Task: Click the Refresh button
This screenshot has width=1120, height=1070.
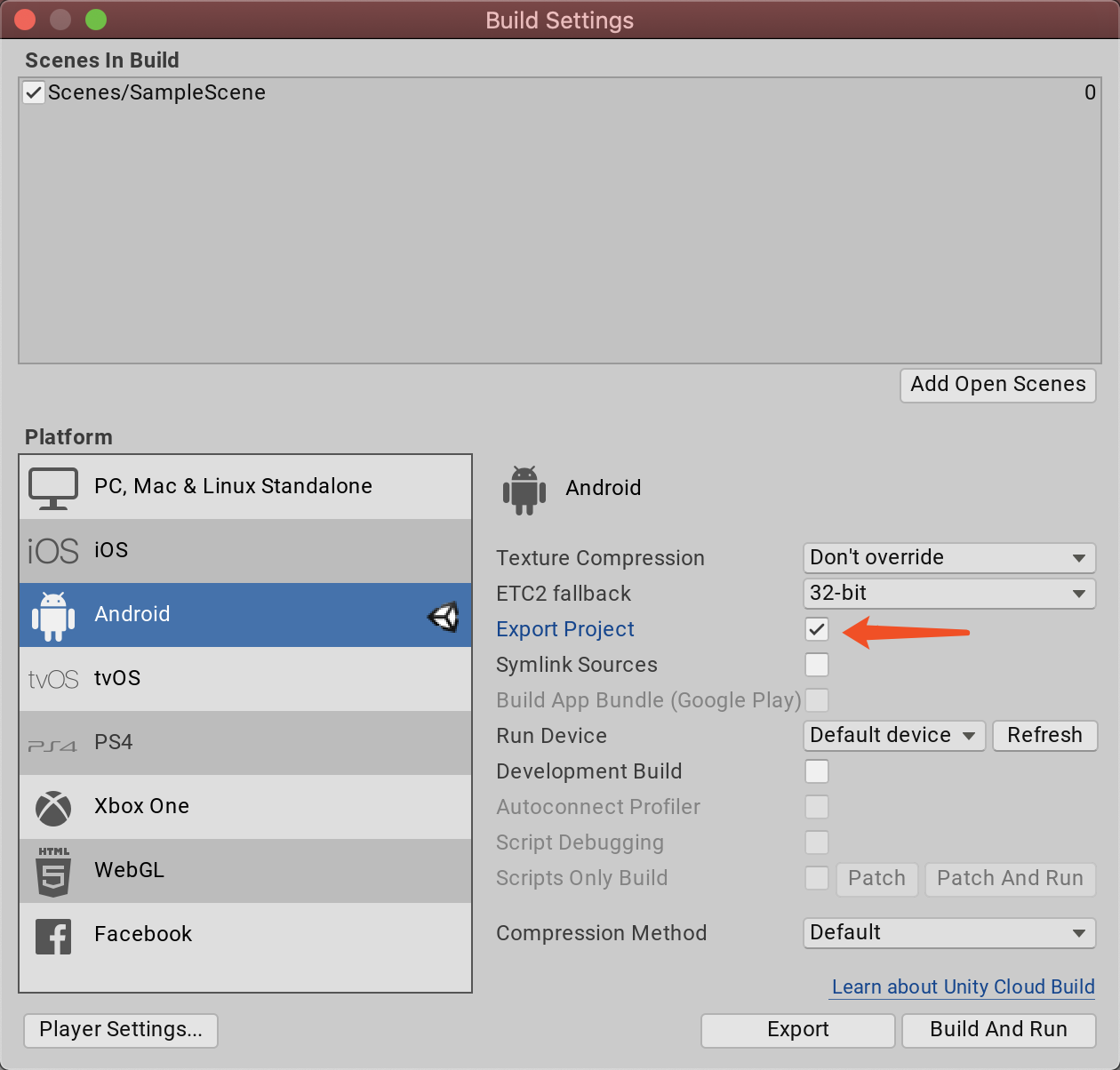Action: [1045, 736]
